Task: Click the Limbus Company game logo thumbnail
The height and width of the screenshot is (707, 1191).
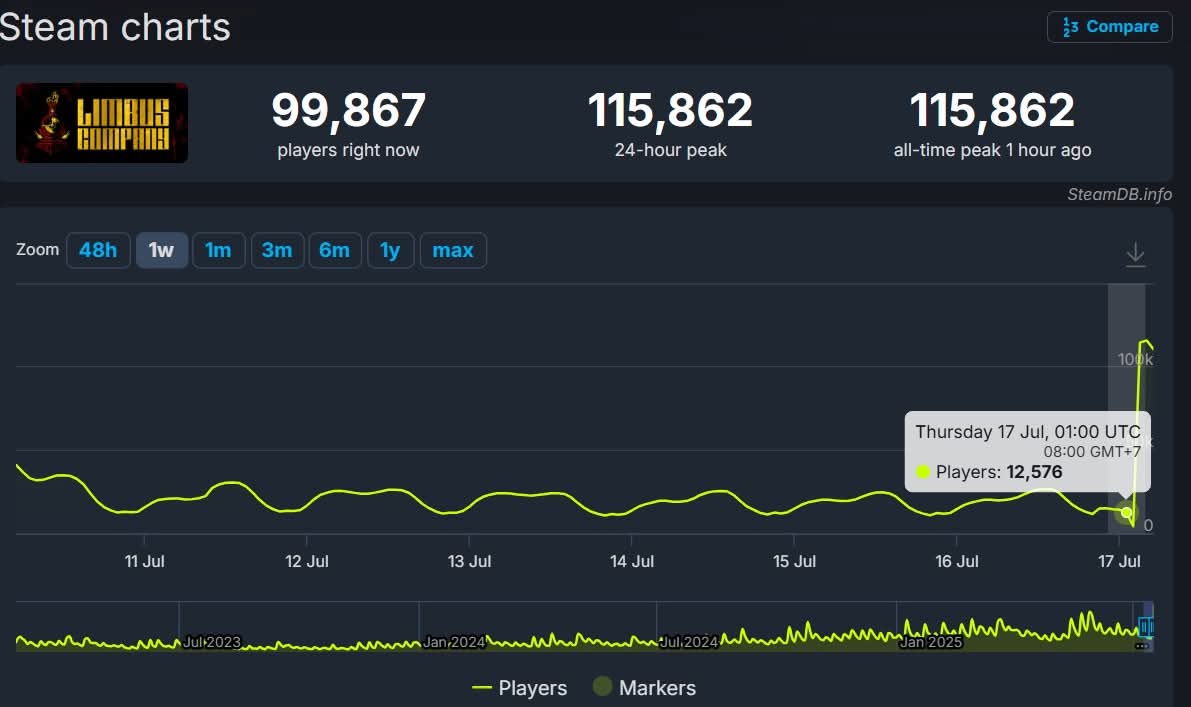Action: coord(102,123)
